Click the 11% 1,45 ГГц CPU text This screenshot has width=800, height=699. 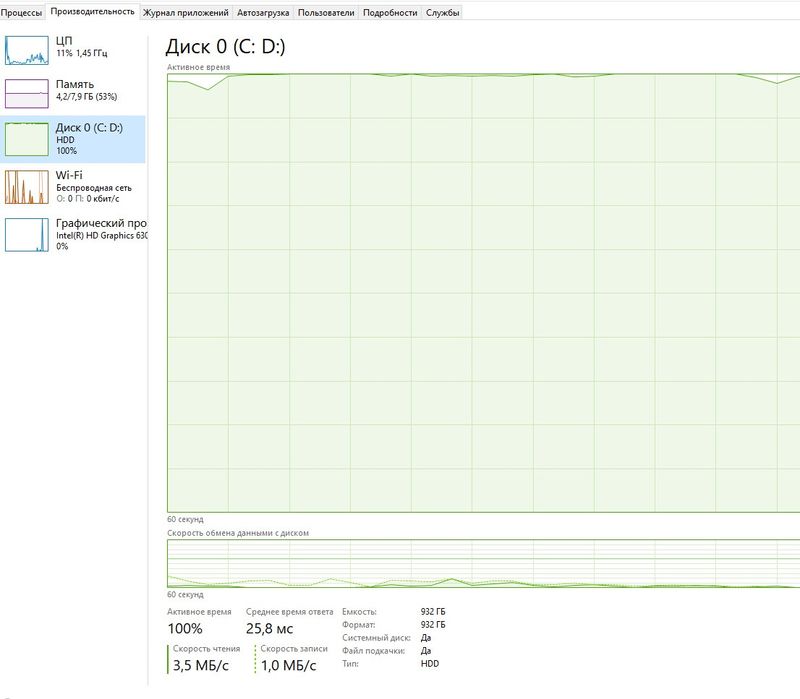[x=82, y=53]
